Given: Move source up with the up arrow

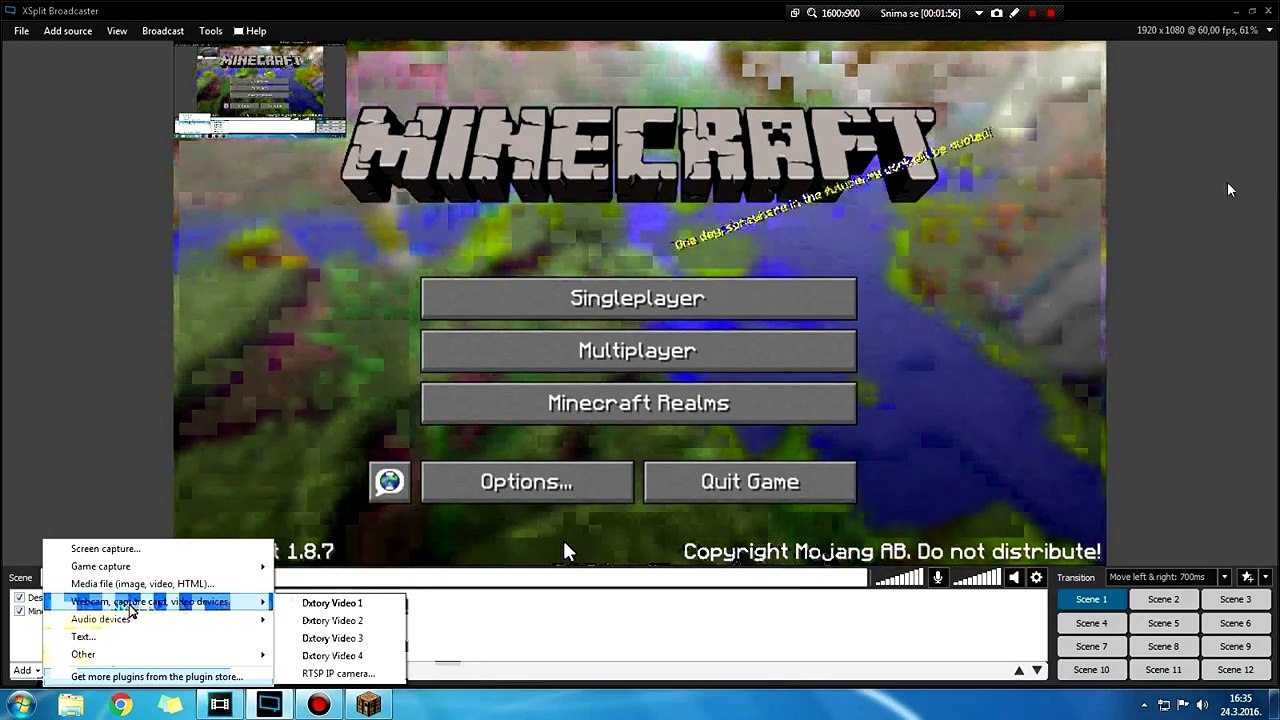Looking at the screenshot, I should [x=1019, y=670].
